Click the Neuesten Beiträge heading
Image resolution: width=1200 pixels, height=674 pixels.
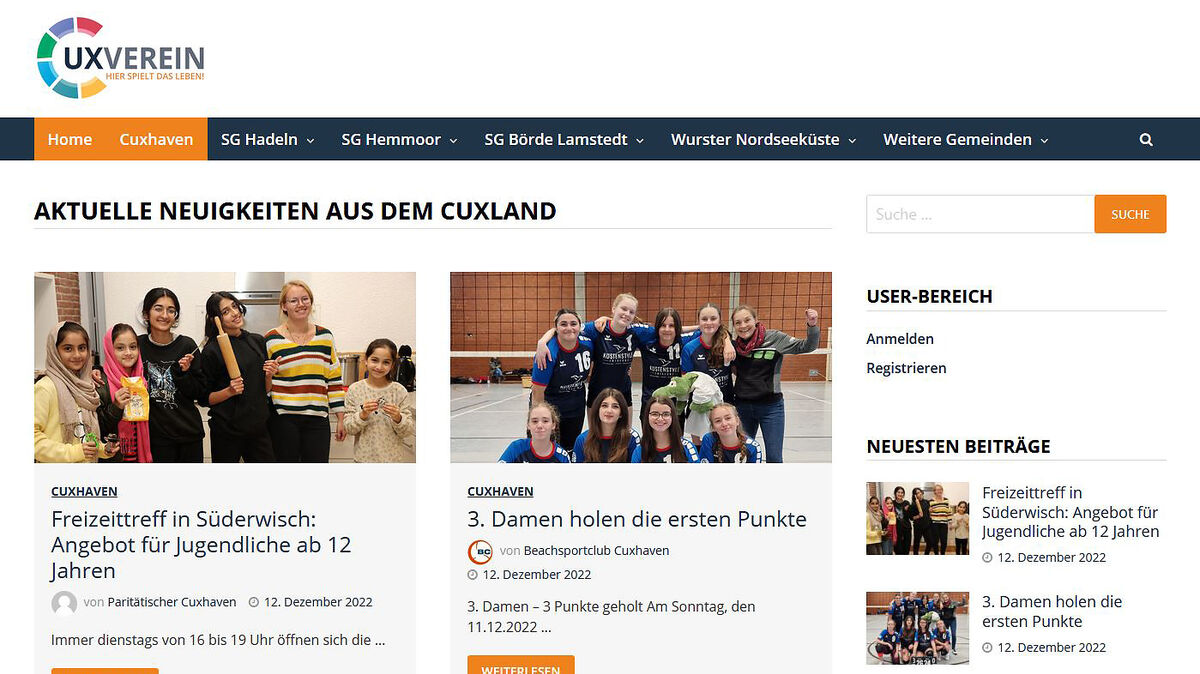tap(958, 446)
